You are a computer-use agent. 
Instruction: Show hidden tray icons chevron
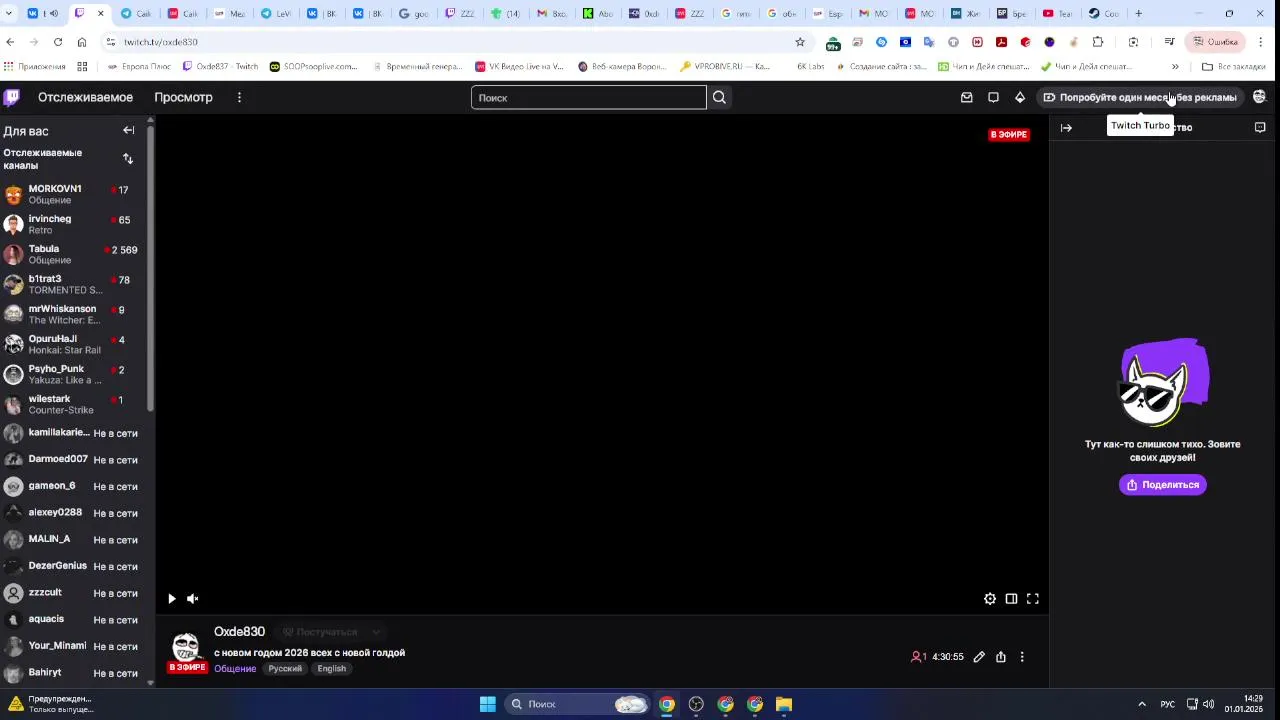click(1142, 704)
